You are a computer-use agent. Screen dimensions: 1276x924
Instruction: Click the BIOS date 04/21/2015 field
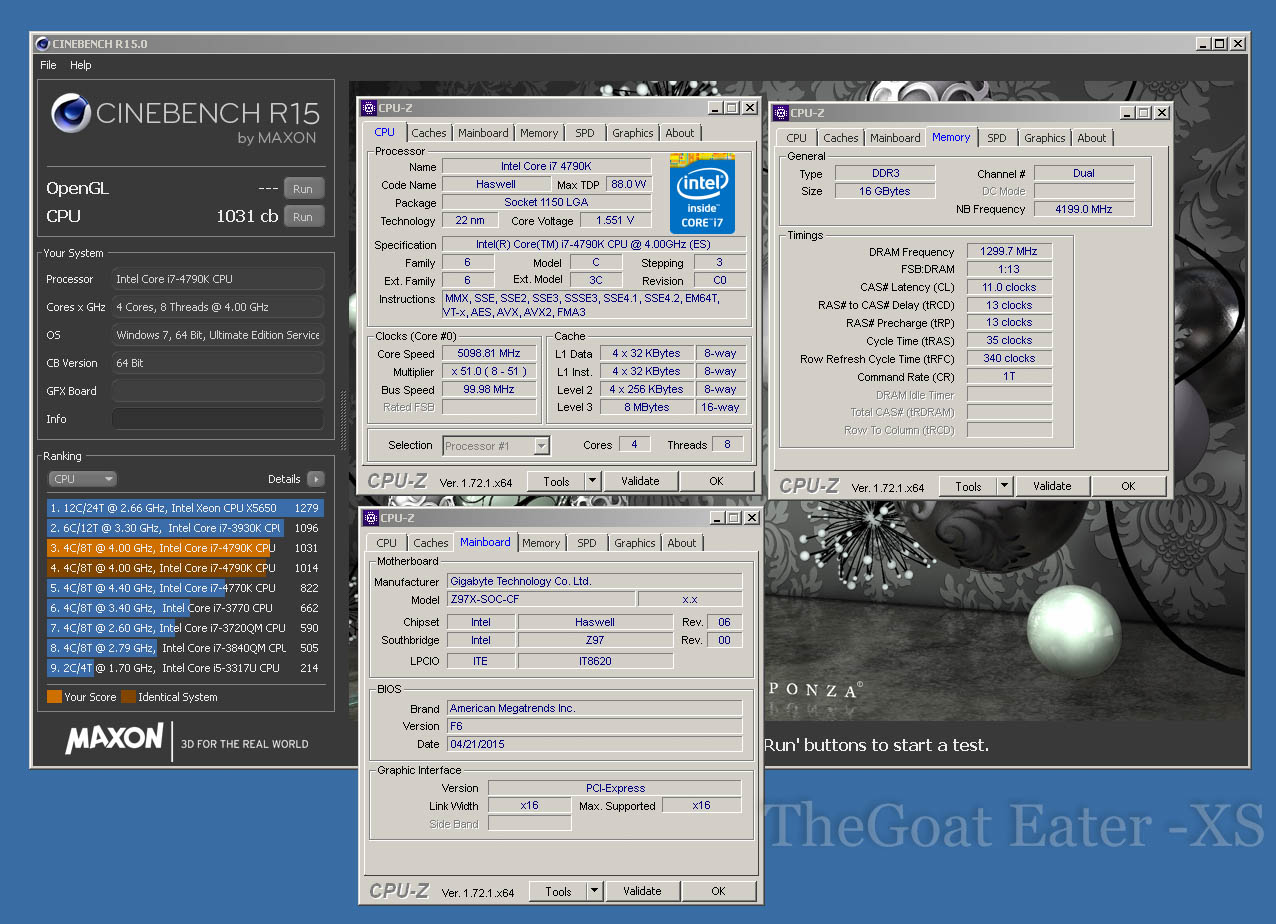click(x=594, y=744)
